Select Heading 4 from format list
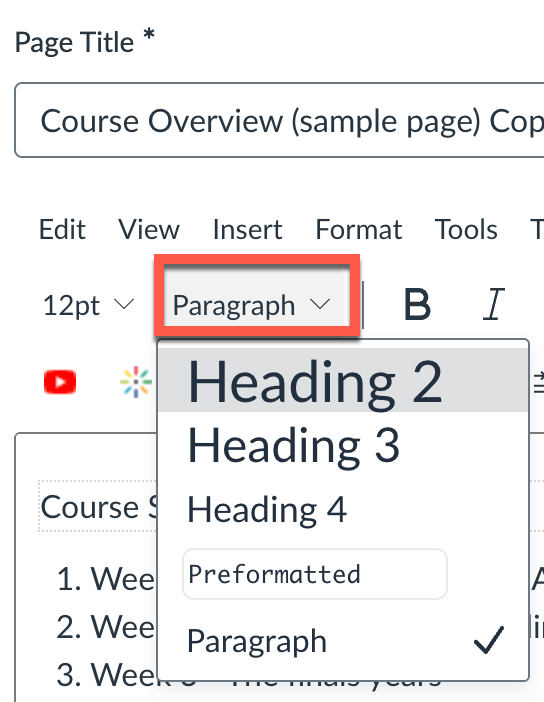Viewport: 544px width, 702px height. 343,509
